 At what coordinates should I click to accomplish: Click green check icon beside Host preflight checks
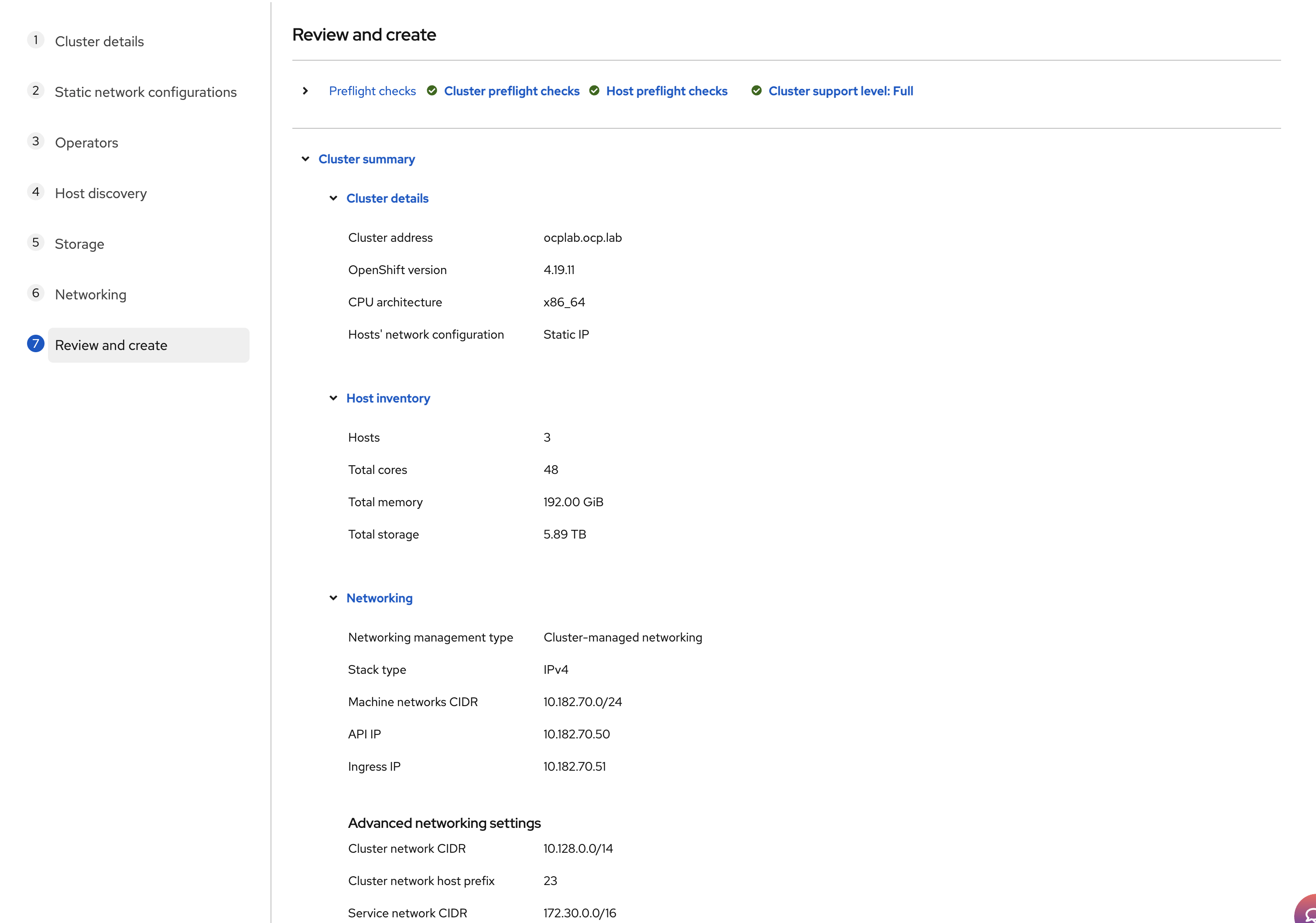tap(594, 91)
